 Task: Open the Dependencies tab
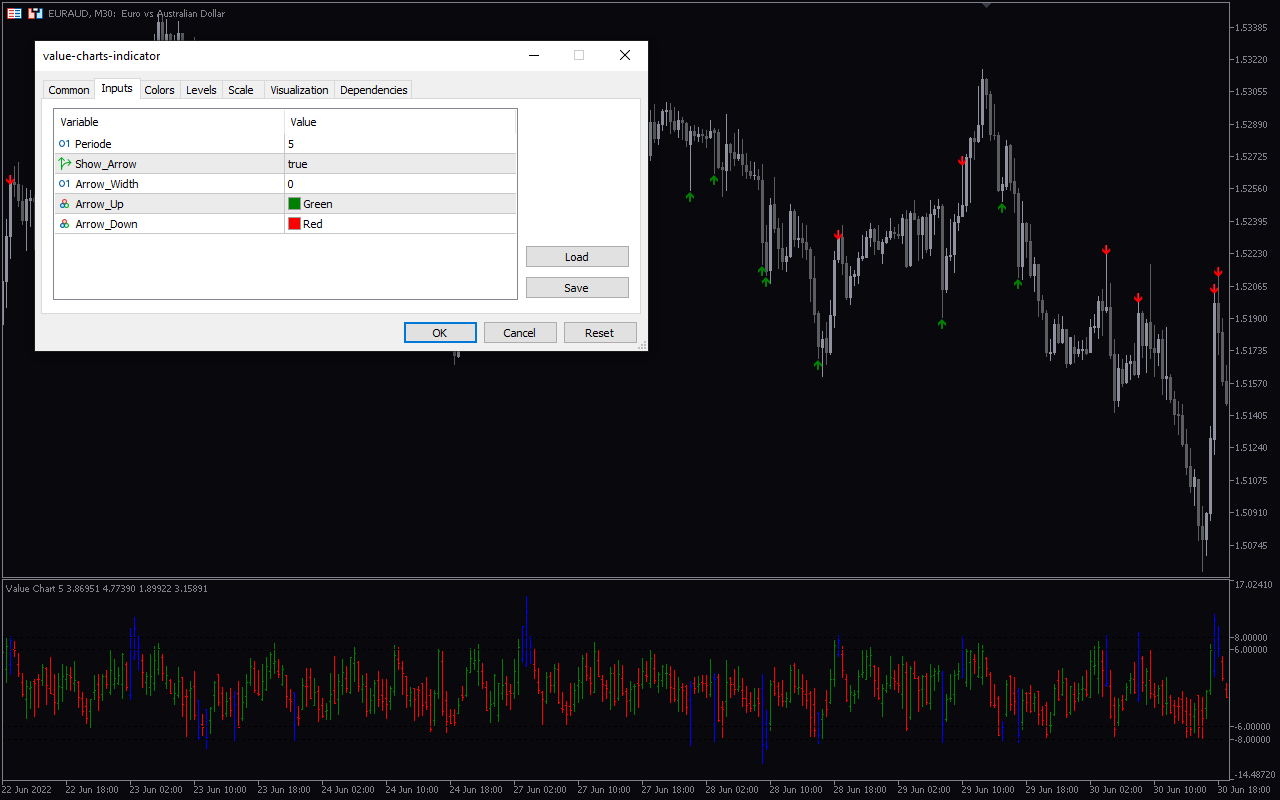[374, 90]
